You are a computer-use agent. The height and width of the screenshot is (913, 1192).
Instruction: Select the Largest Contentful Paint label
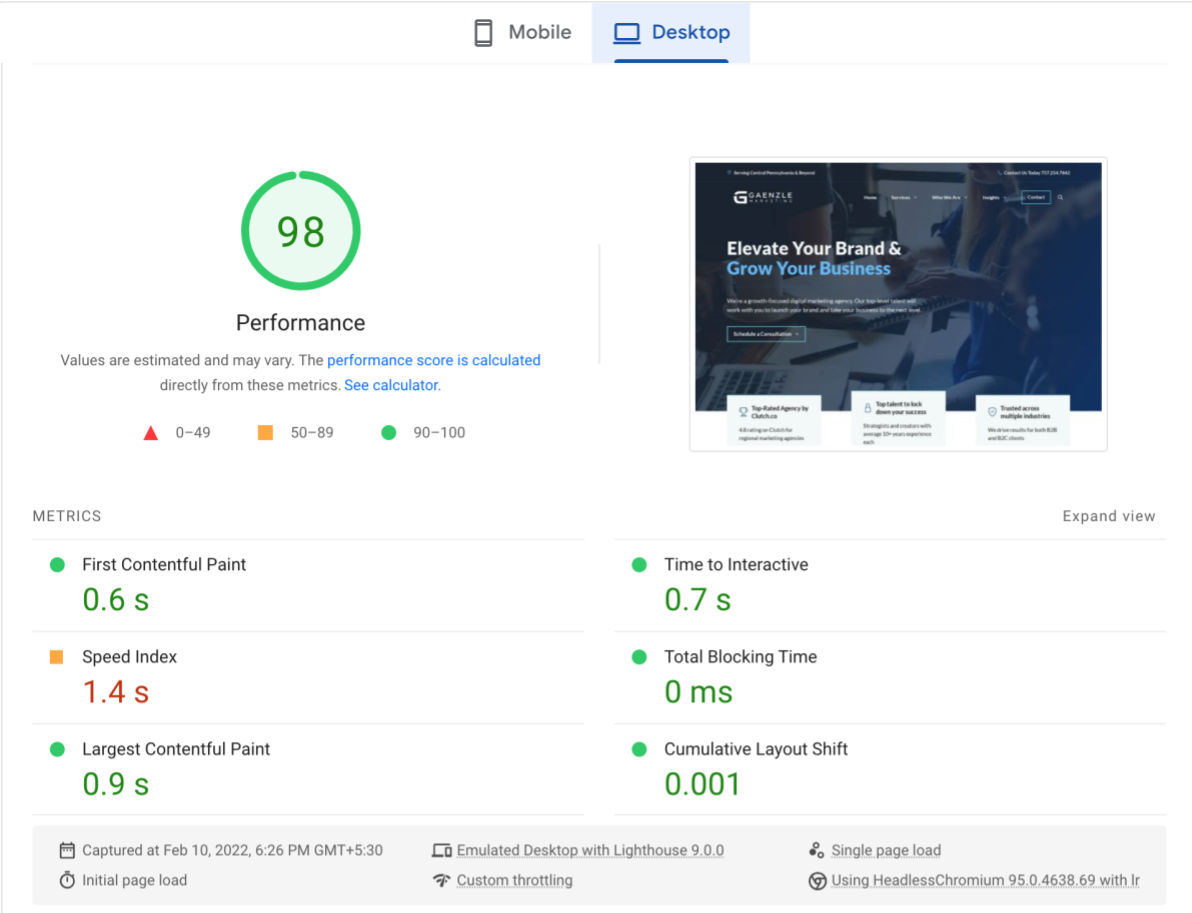coord(176,750)
